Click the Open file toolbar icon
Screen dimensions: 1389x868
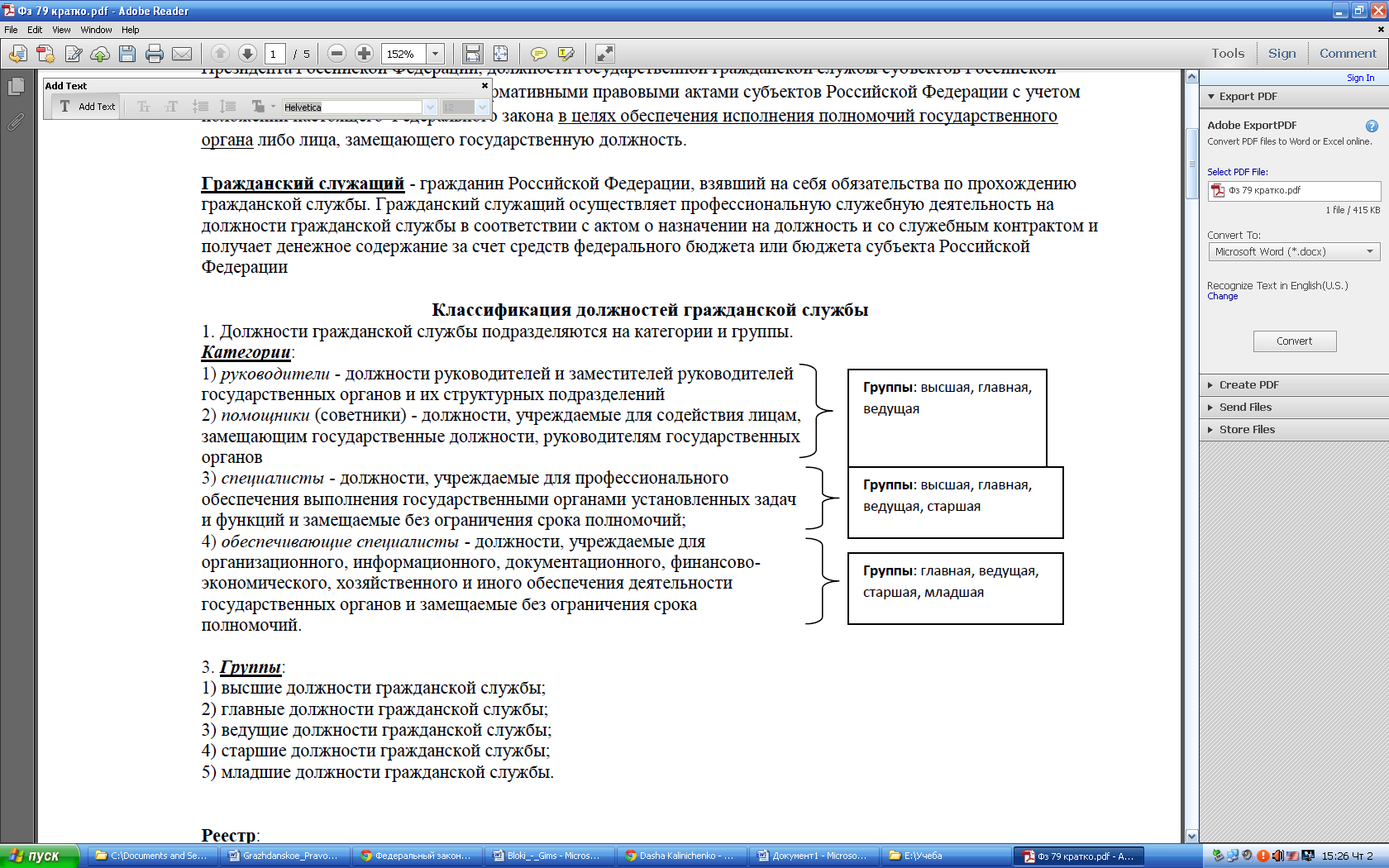tap(18, 54)
